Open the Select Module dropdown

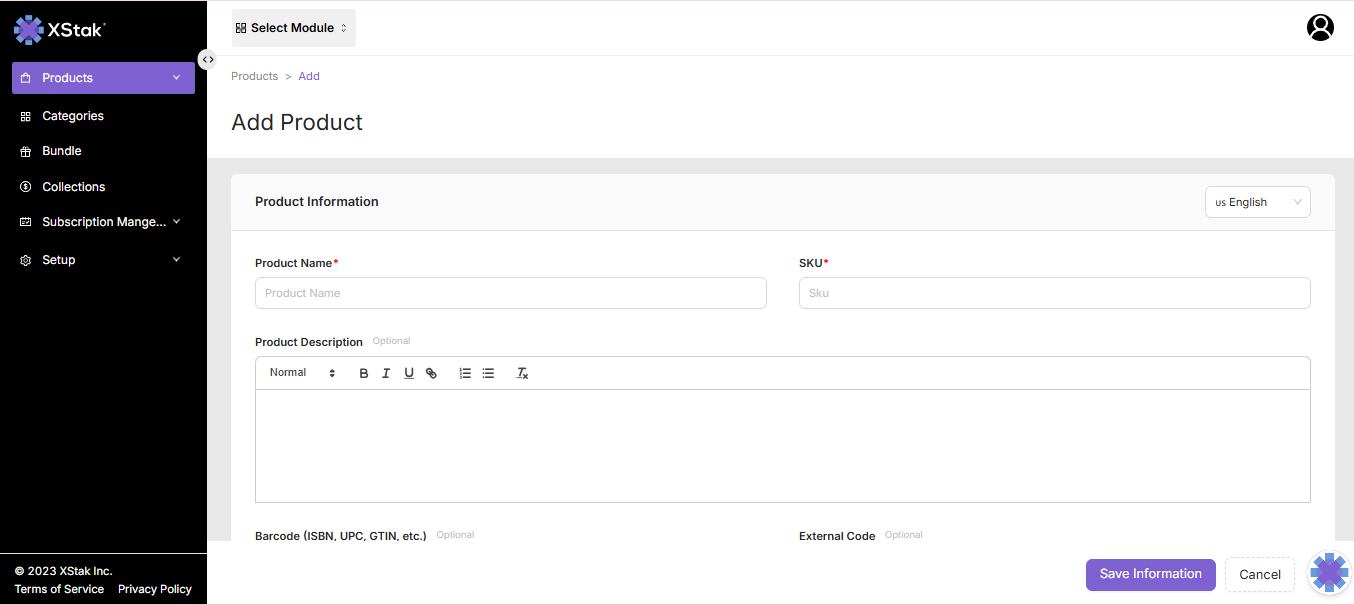coord(293,28)
